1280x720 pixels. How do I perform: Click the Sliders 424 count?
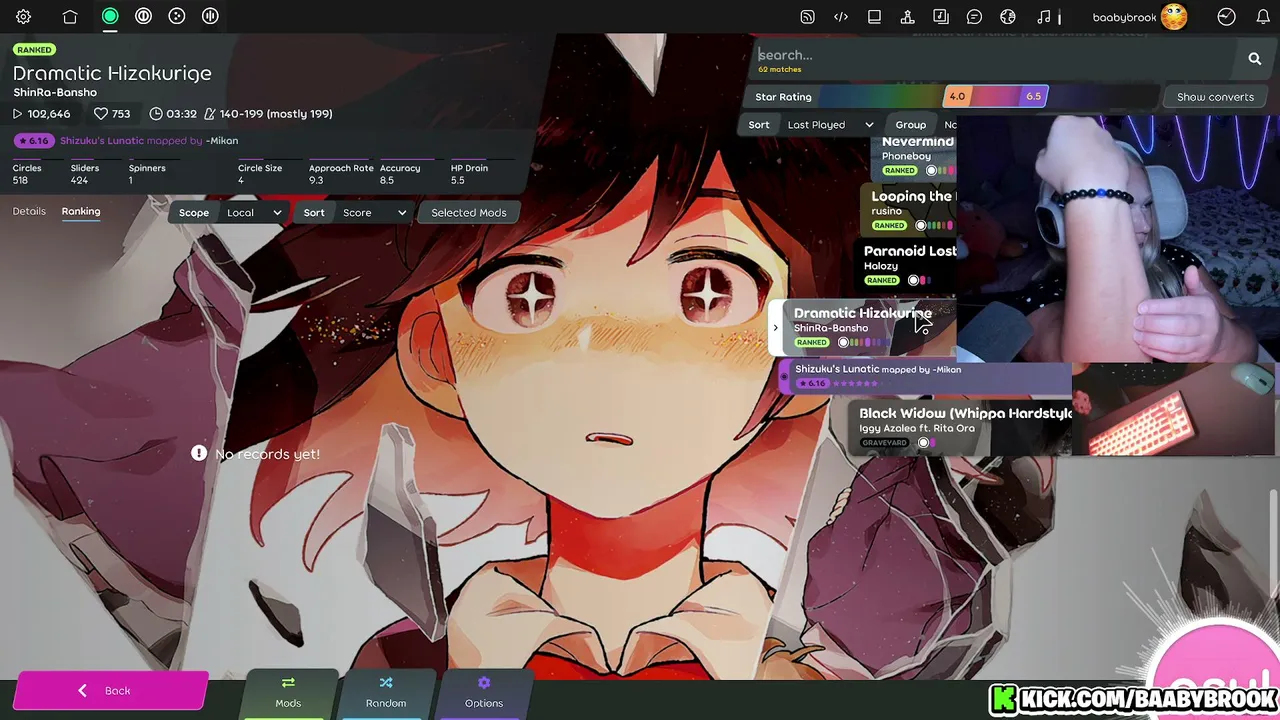(x=85, y=174)
